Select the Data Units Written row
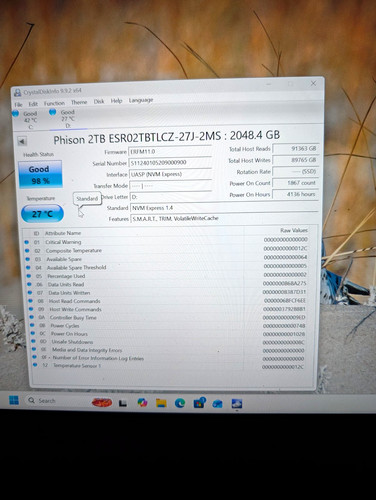The height and width of the screenshot is (500, 376). coord(167,293)
